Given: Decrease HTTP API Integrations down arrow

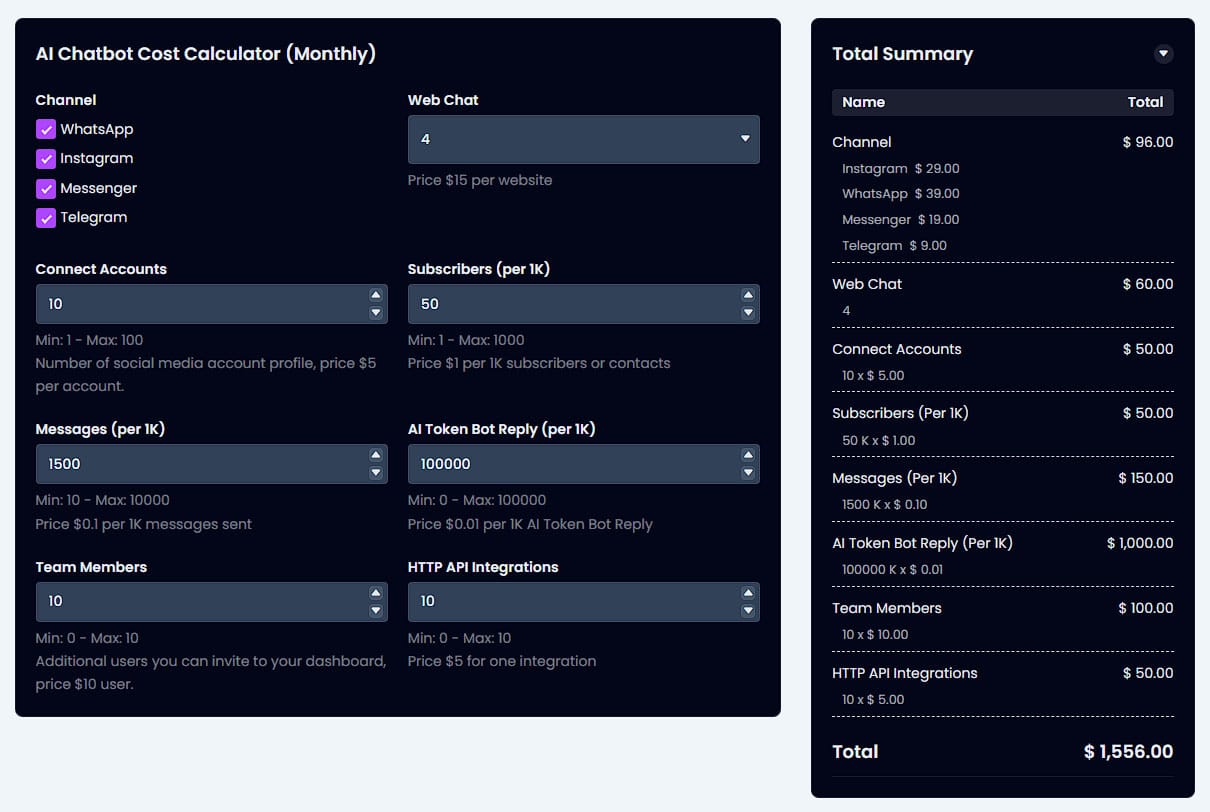Looking at the screenshot, I should (x=748, y=610).
